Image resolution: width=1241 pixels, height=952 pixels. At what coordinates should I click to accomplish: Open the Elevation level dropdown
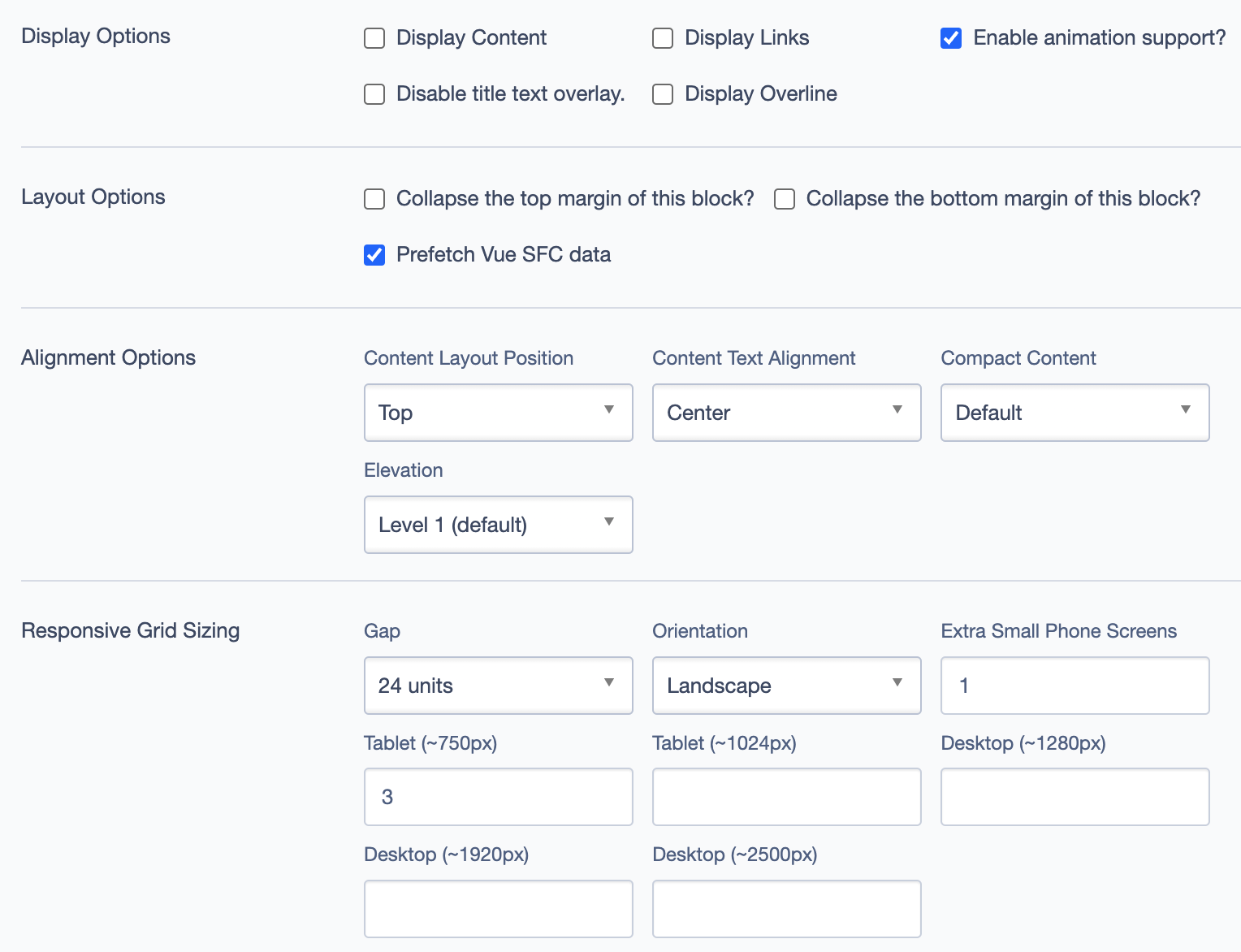(x=498, y=525)
